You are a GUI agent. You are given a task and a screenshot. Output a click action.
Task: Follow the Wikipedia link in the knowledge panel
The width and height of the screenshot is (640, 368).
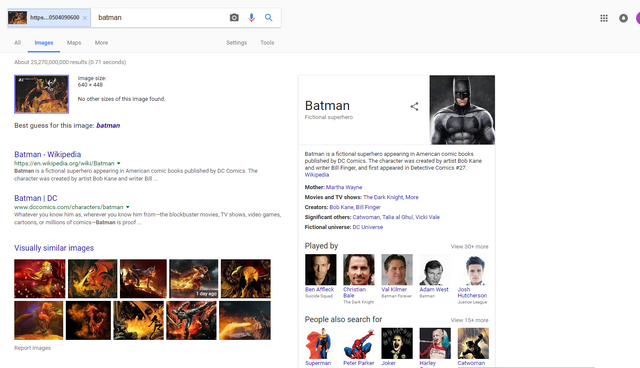[x=317, y=175]
